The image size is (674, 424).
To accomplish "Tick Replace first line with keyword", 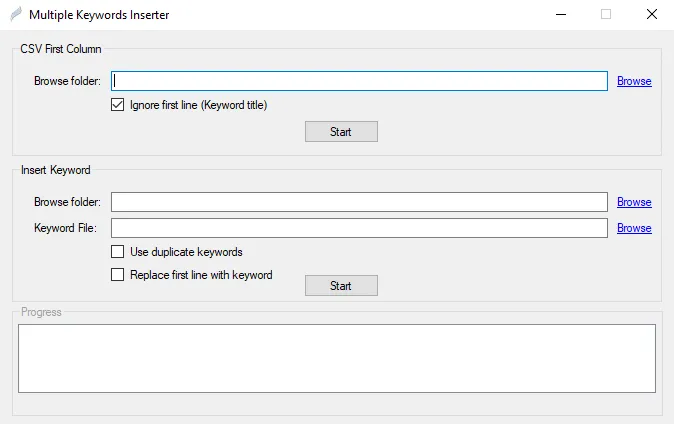I will pos(117,274).
